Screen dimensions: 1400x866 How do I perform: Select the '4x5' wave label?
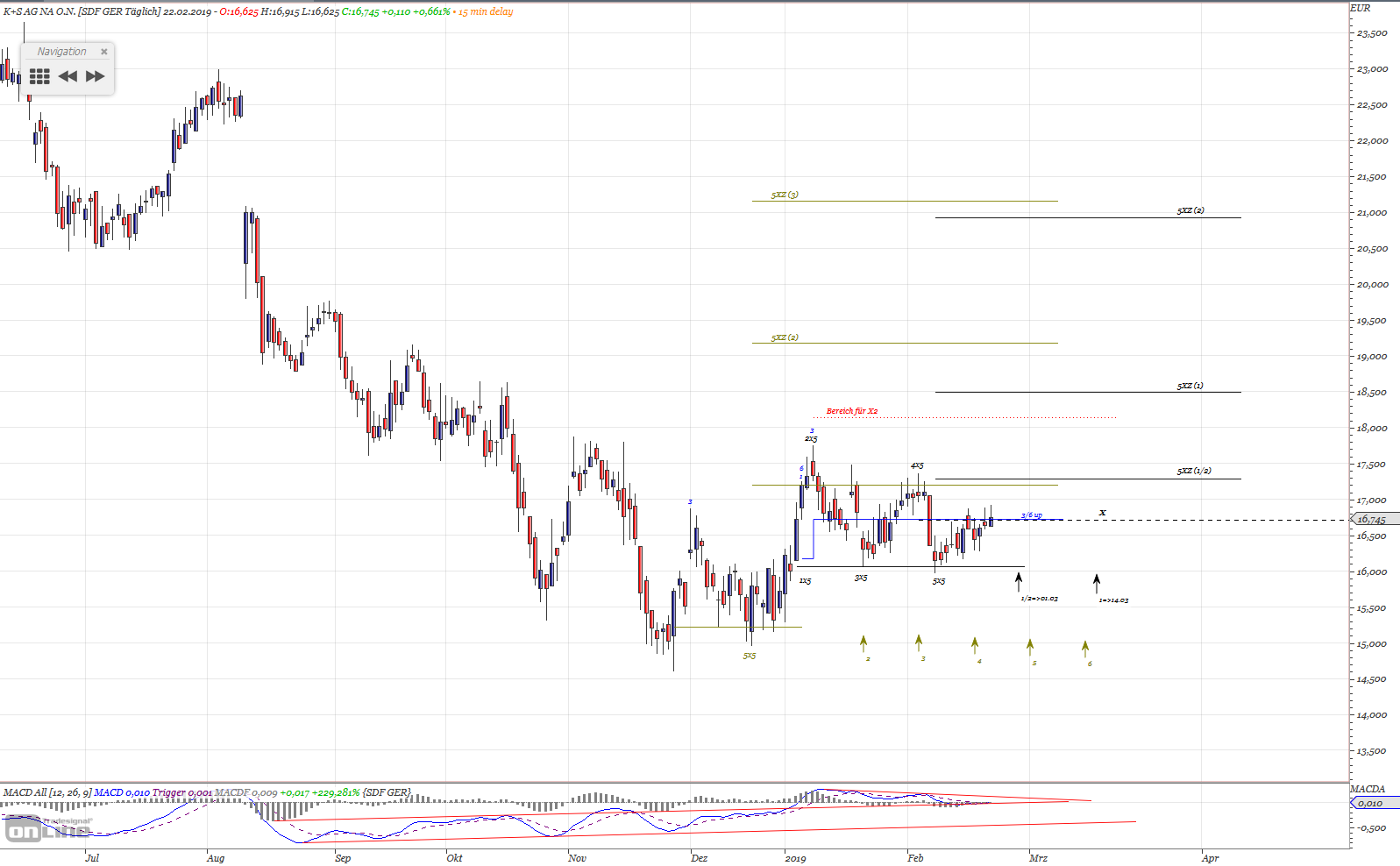[917, 465]
